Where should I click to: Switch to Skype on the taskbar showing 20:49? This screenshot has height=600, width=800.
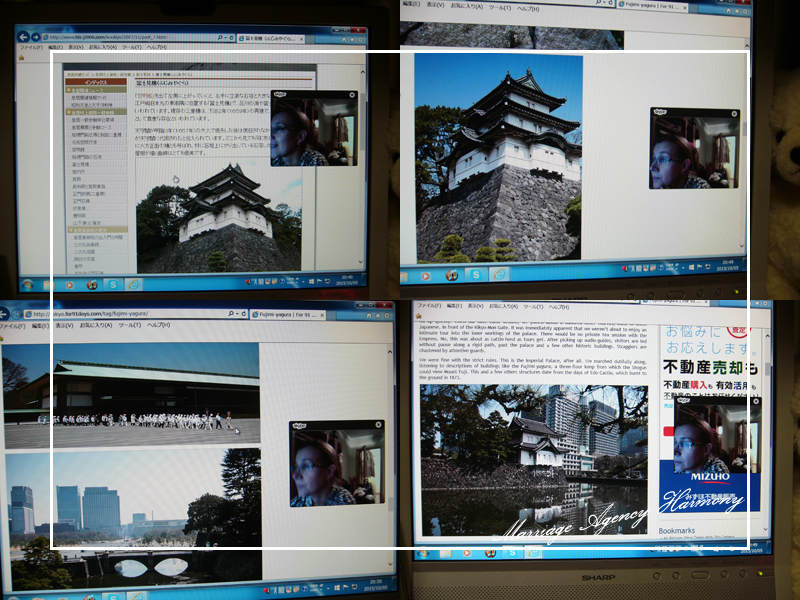pos(476,275)
